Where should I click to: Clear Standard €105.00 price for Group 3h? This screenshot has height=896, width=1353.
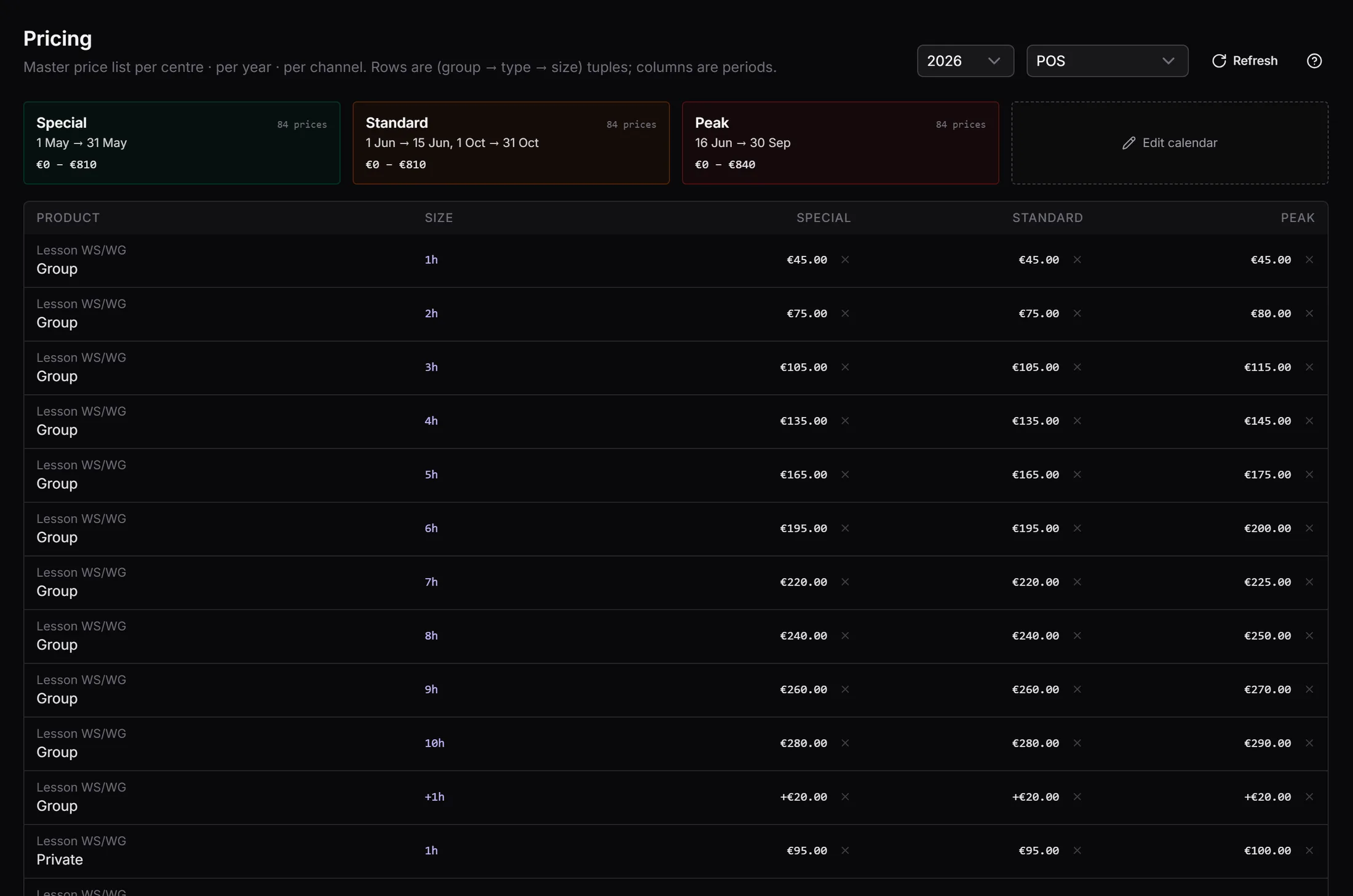click(1077, 367)
